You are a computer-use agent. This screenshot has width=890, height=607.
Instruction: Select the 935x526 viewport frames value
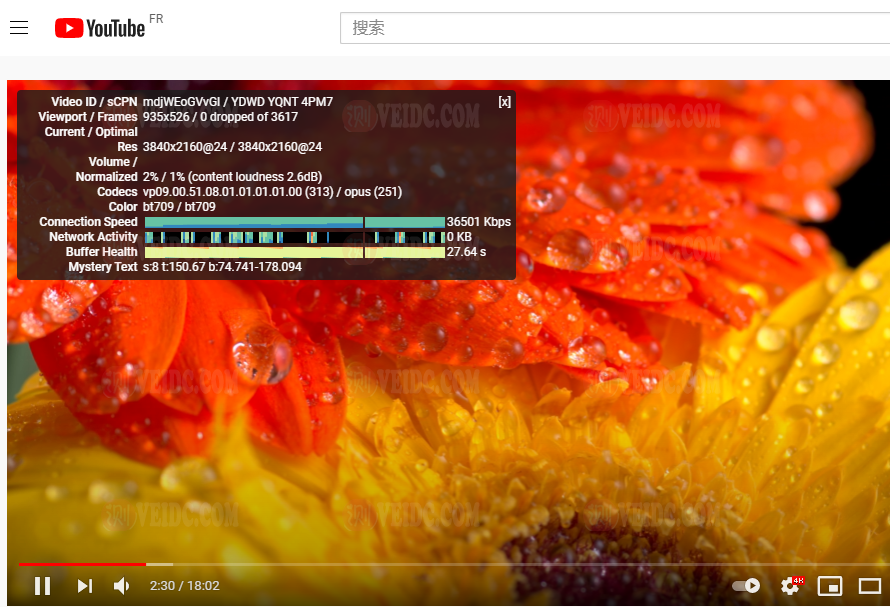pos(220,116)
